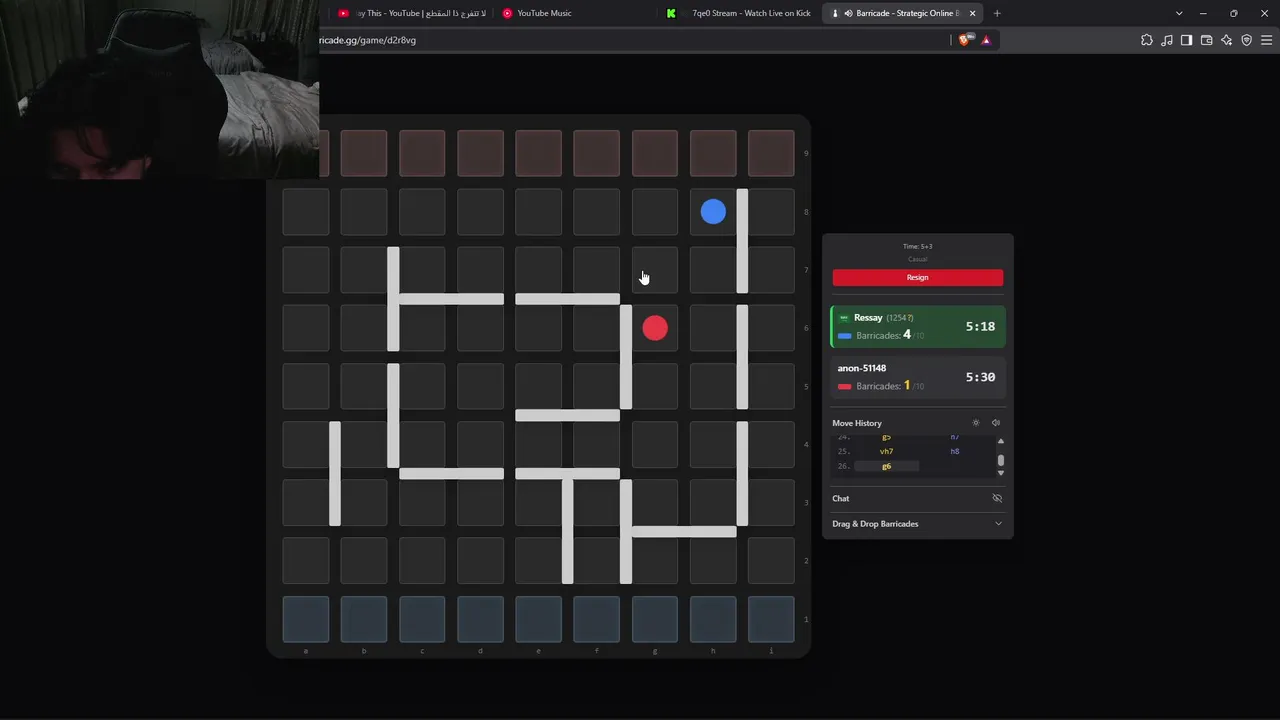Click board square f6

point(597,328)
